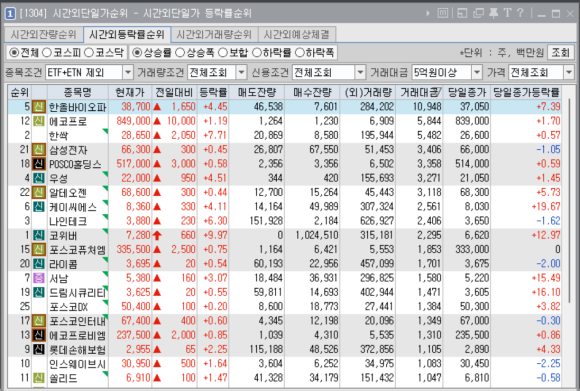Image resolution: width=580 pixels, height=391 pixels.
Task: Click the teal badge icon beside 코위버
Action: [x=39, y=235]
